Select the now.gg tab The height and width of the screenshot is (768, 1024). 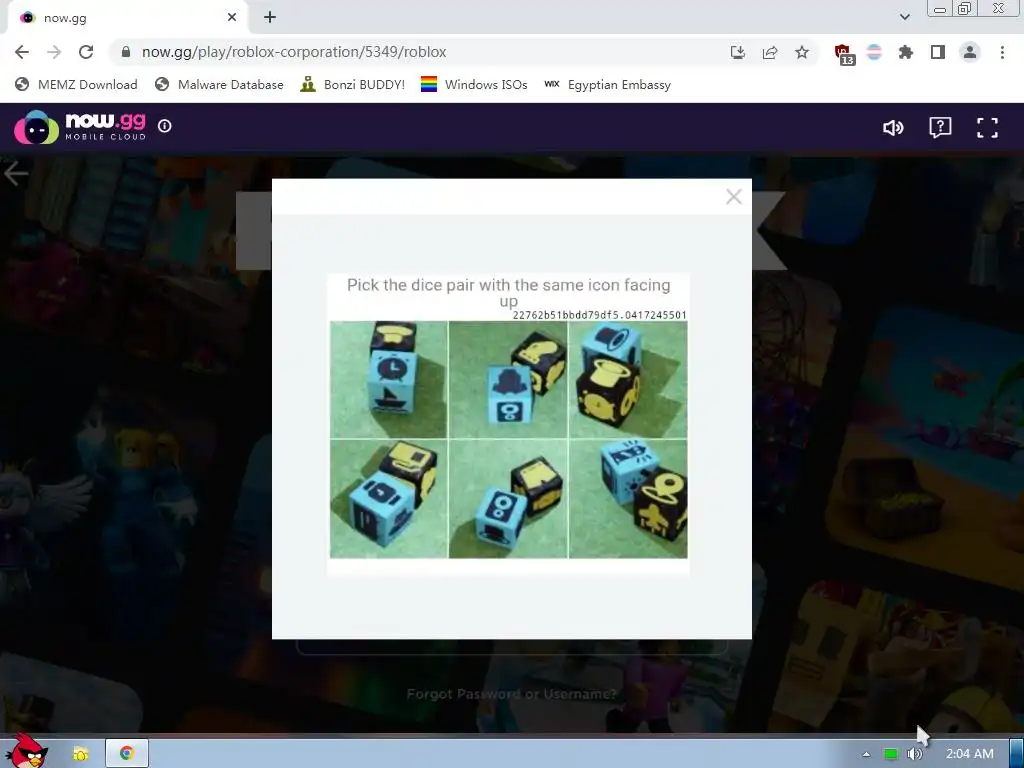point(127,18)
